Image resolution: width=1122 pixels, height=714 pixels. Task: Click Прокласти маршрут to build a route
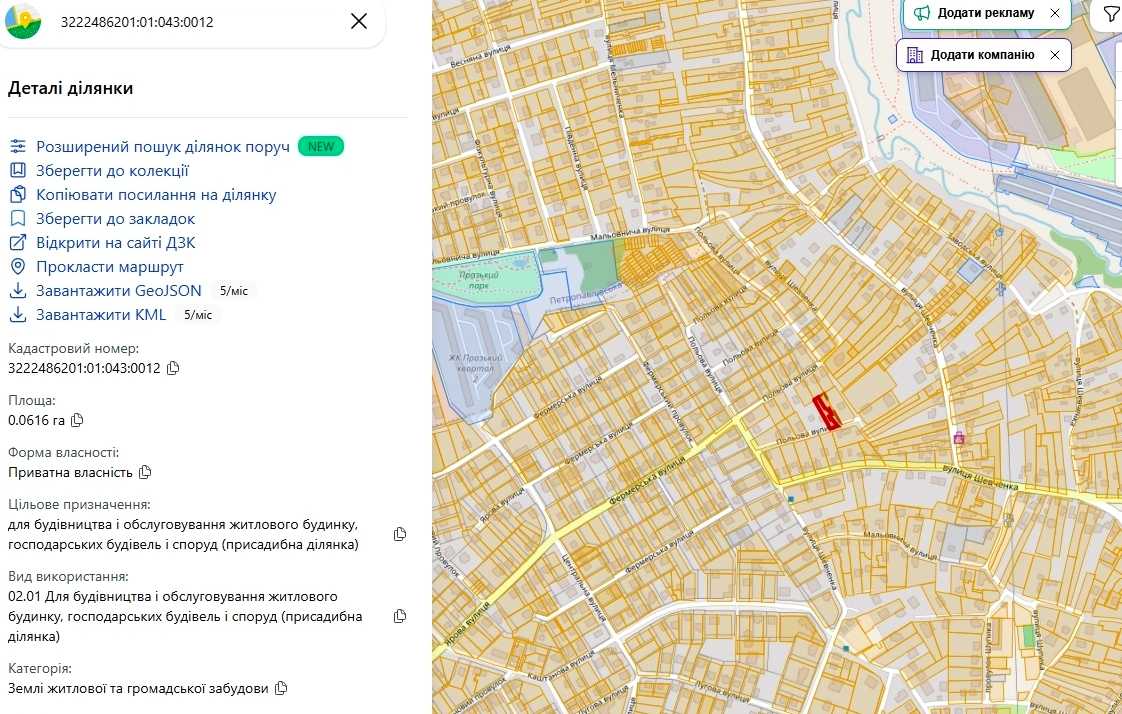(x=110, y=267)
